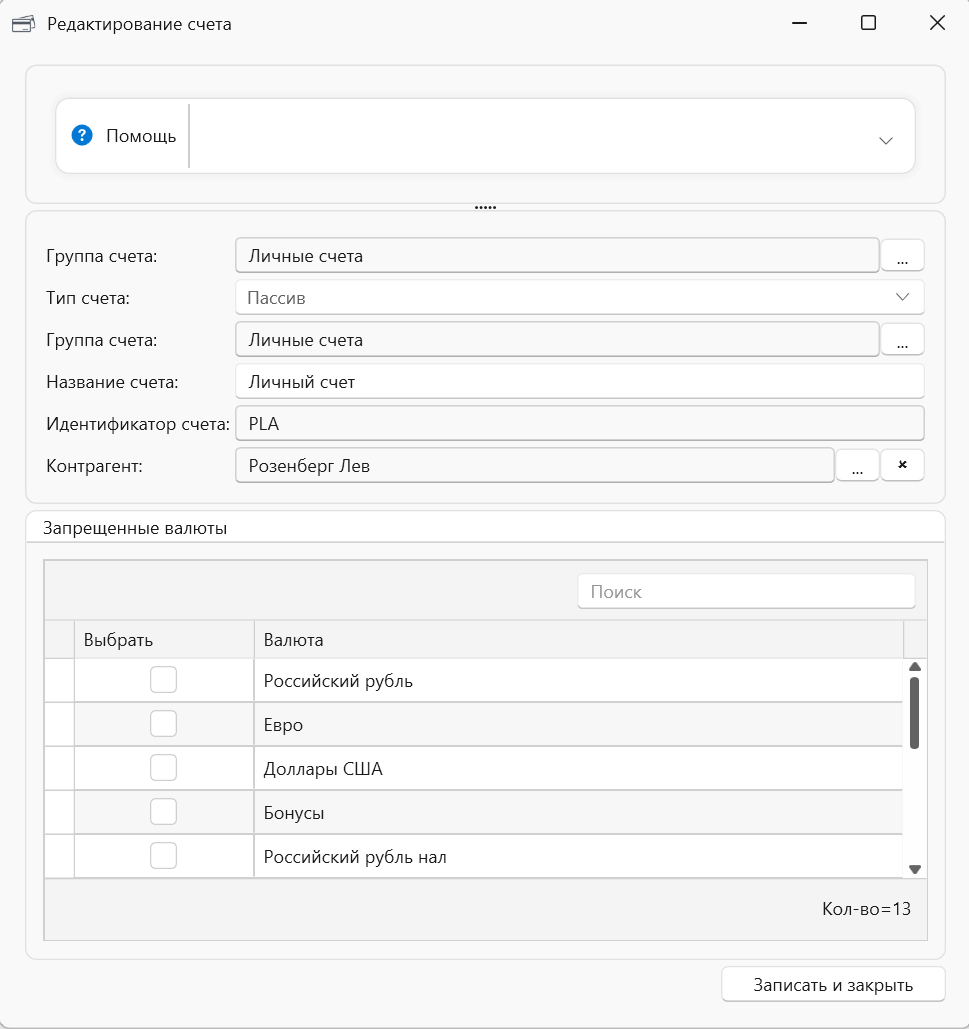Sort by the Валюта column header
The width and height of the screenshot is (969, 1029).
579,640
